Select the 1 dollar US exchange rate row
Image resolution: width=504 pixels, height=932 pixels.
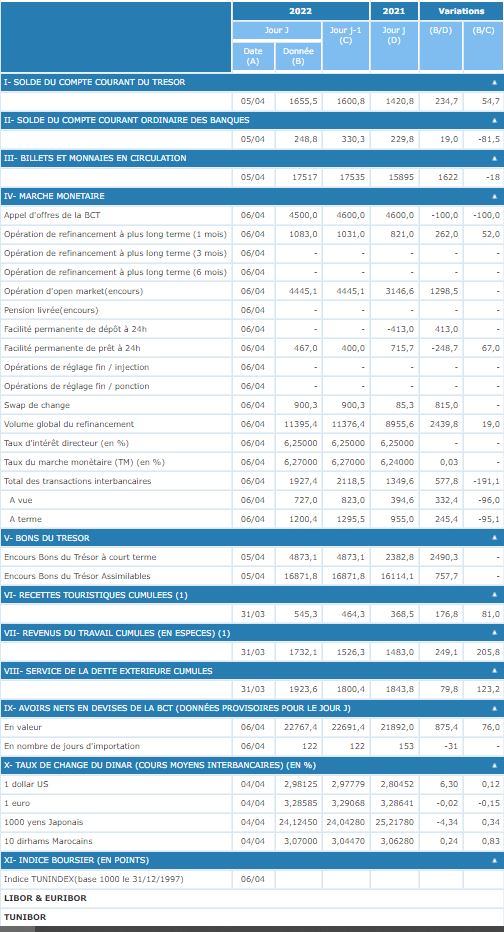[x=252, y=784]
